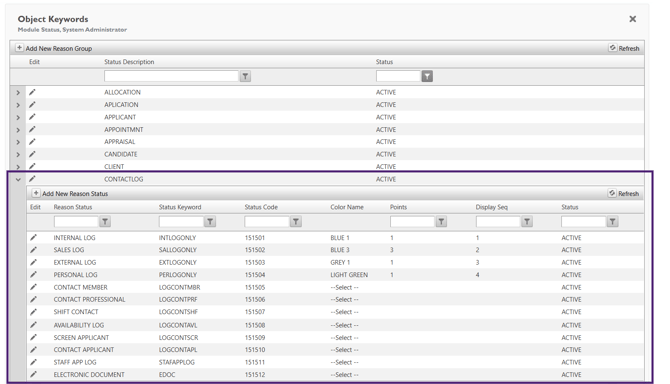Expand the APPLICANT row

[18, 117]
